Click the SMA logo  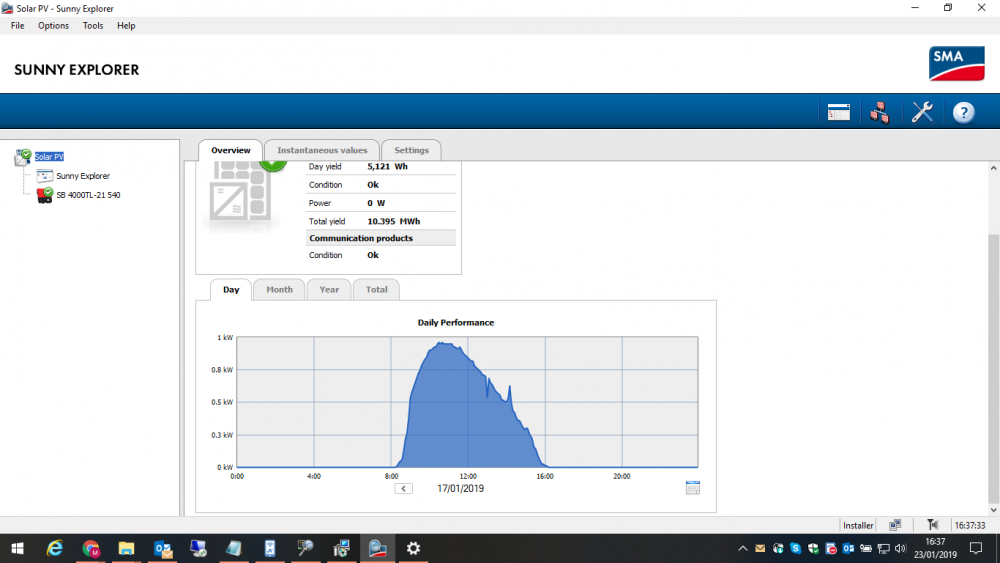[x=957, y=63]
